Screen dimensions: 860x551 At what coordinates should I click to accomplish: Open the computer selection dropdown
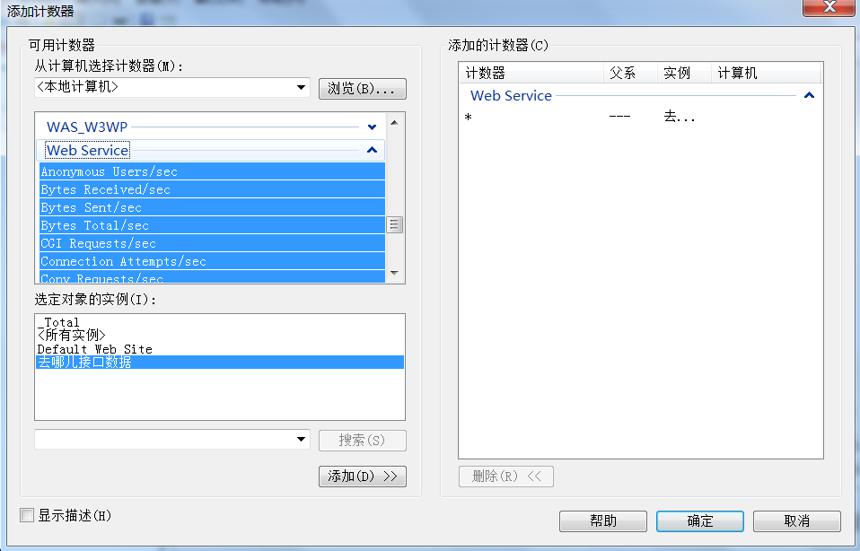tap(301, 87)
